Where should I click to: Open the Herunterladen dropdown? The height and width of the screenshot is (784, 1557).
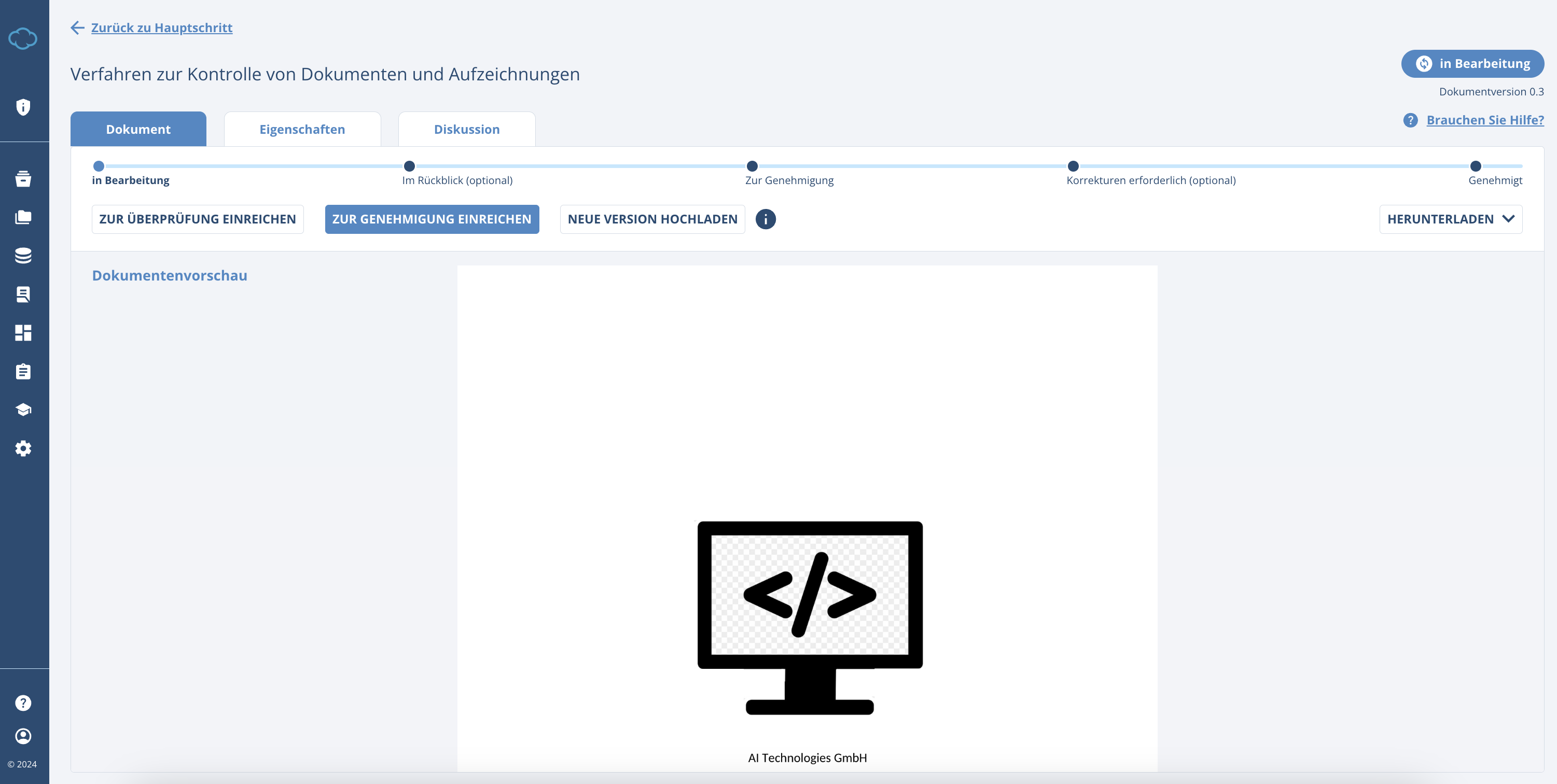click(1451, 219)
